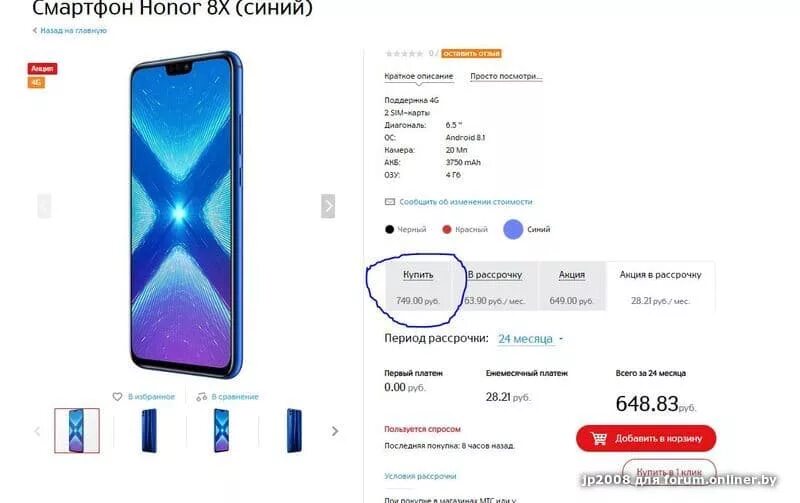This screenshot has height=503, width=800.
Task: Choose the Синий color swatch
Action: 513,230
